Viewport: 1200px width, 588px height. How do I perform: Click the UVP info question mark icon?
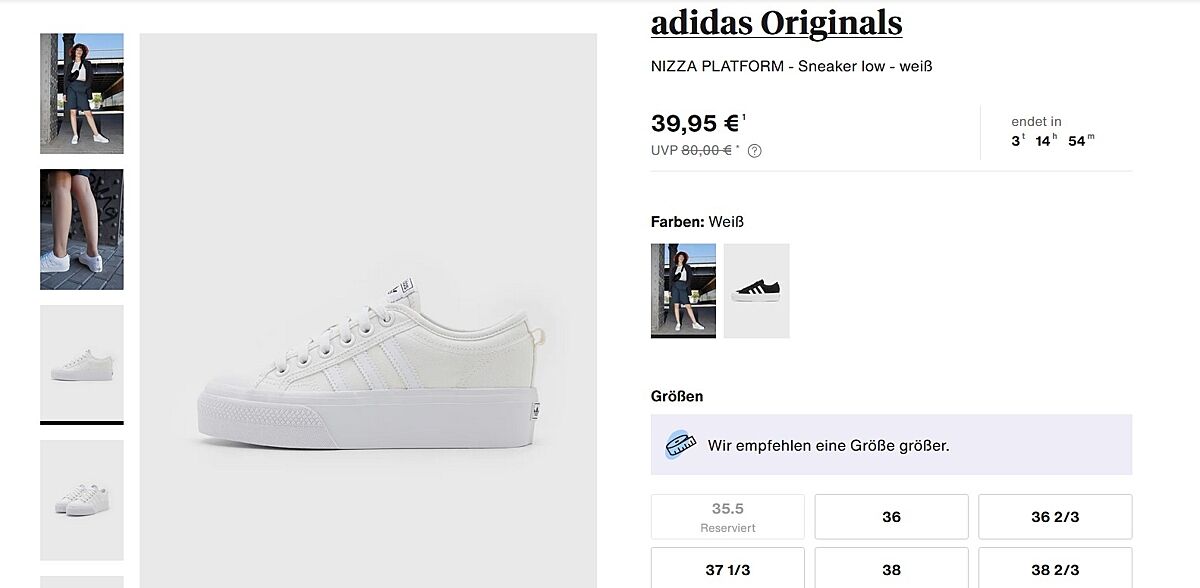[x=755, y=151]
